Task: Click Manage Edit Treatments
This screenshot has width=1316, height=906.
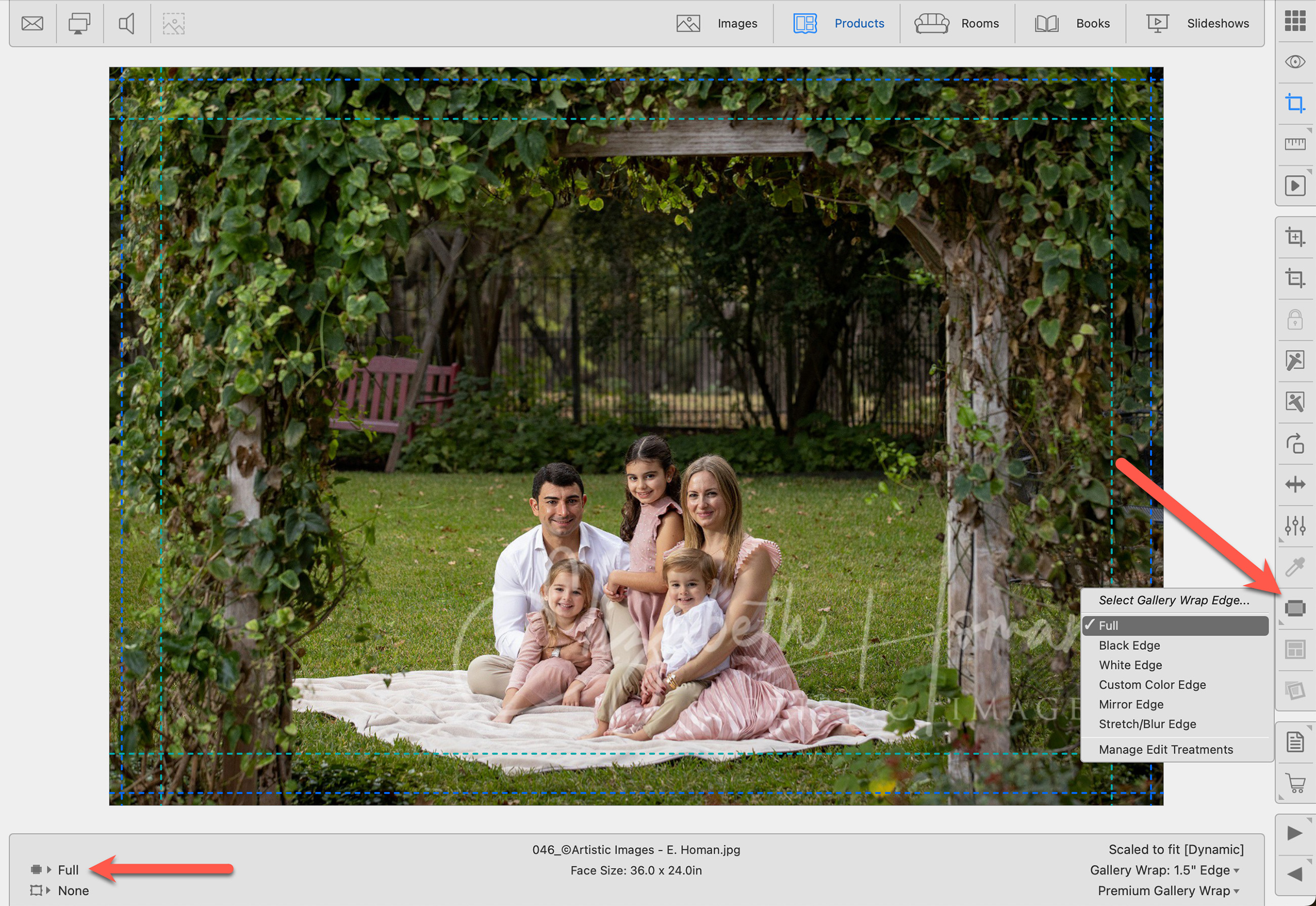Action: 1166,750
